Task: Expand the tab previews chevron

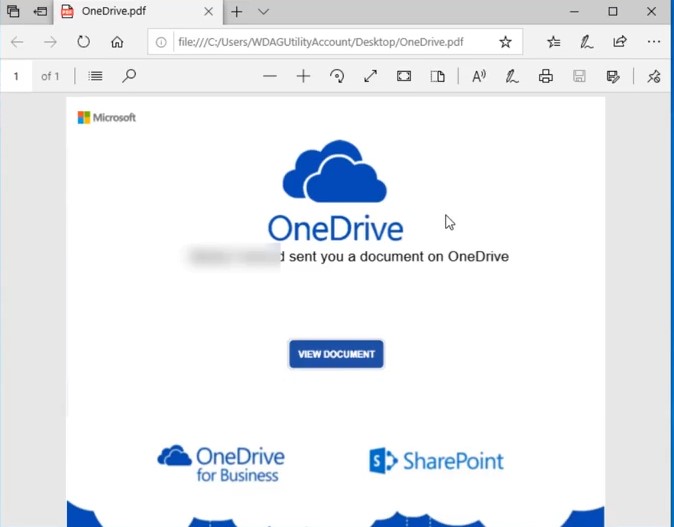Action: [263, 12]
